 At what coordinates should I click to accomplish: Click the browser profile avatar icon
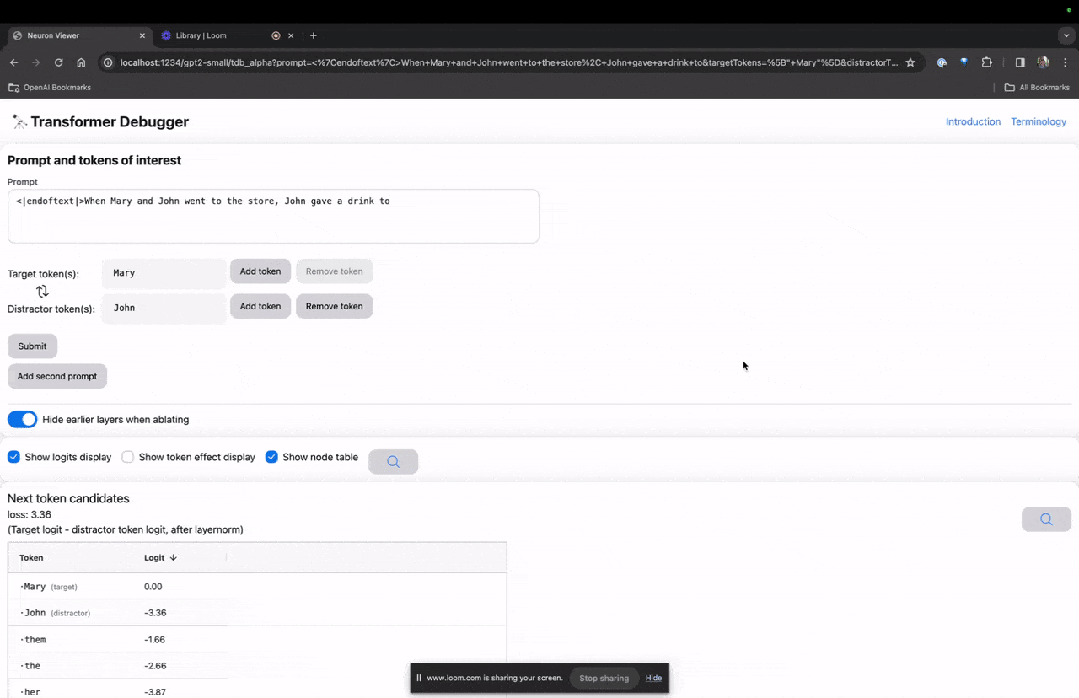[x=1042, y=62]
